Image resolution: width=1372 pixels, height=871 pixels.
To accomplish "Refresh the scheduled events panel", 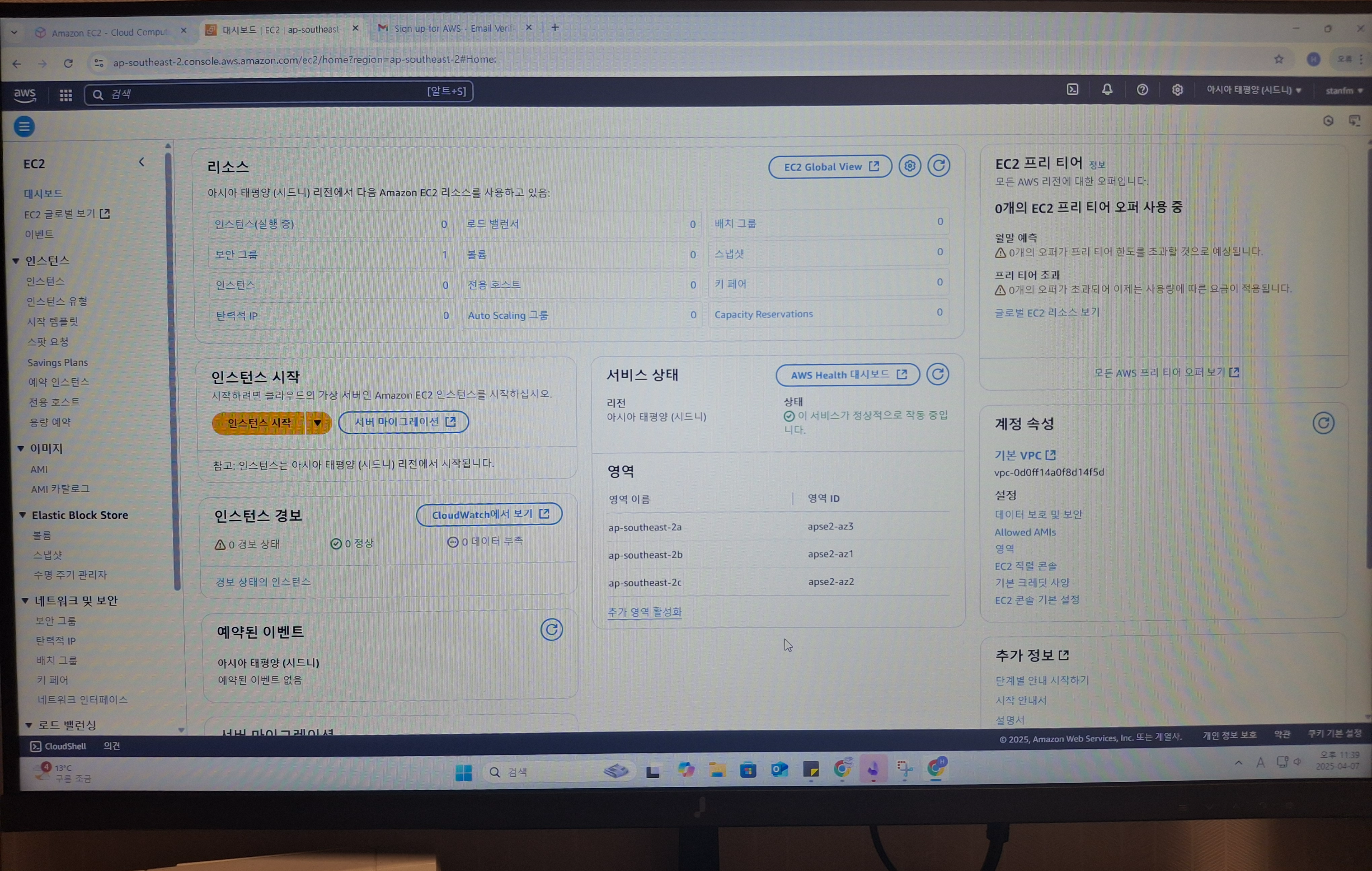I will 551,630.
